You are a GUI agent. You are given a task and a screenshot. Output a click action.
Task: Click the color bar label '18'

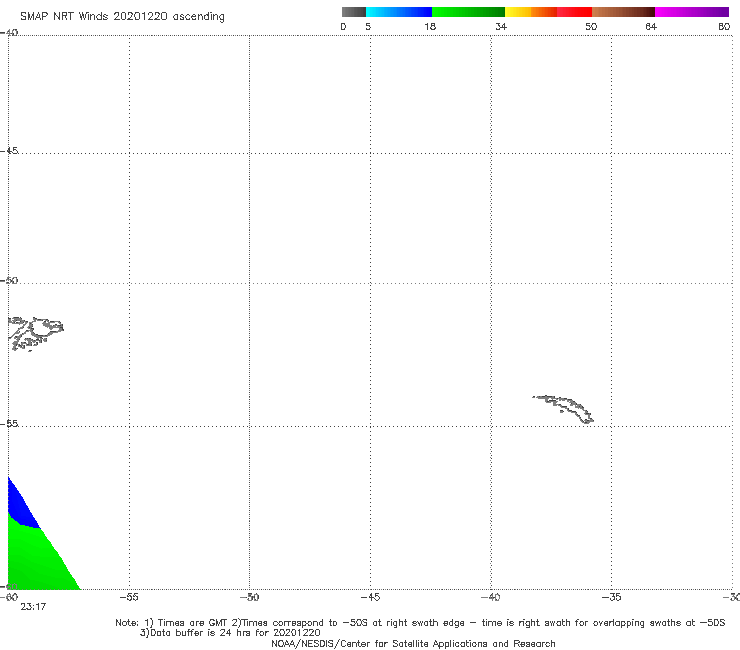430,26
